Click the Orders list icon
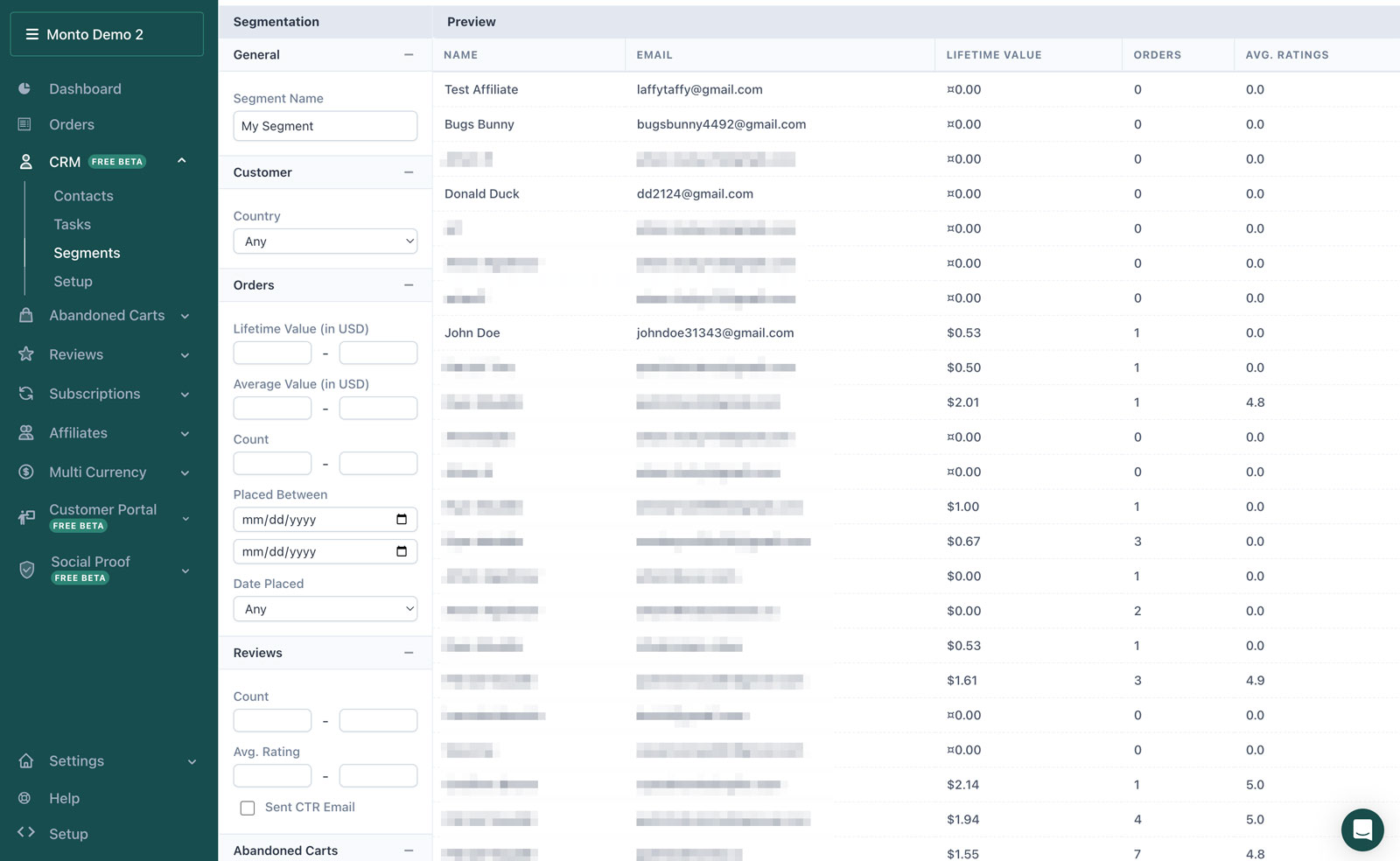This screenshot has width=1400, height=861. point(25,124)
